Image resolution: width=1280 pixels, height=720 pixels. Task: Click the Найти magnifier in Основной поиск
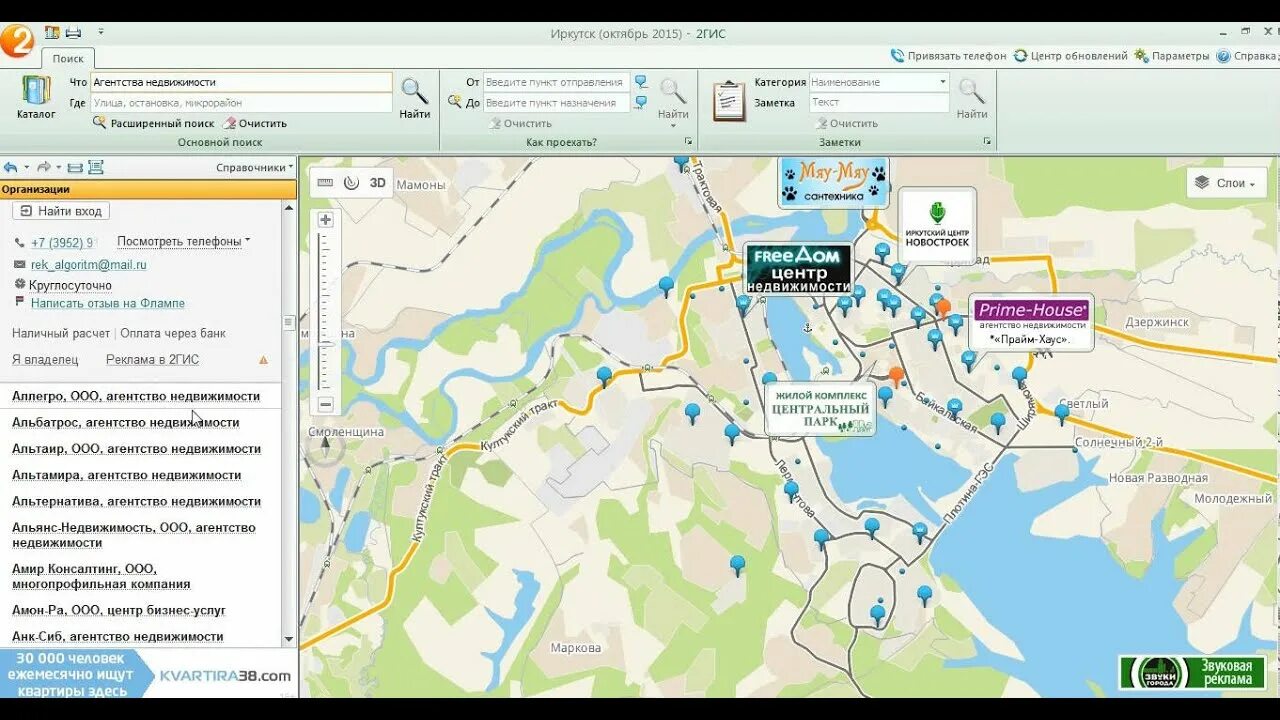(x=415, y=98)
